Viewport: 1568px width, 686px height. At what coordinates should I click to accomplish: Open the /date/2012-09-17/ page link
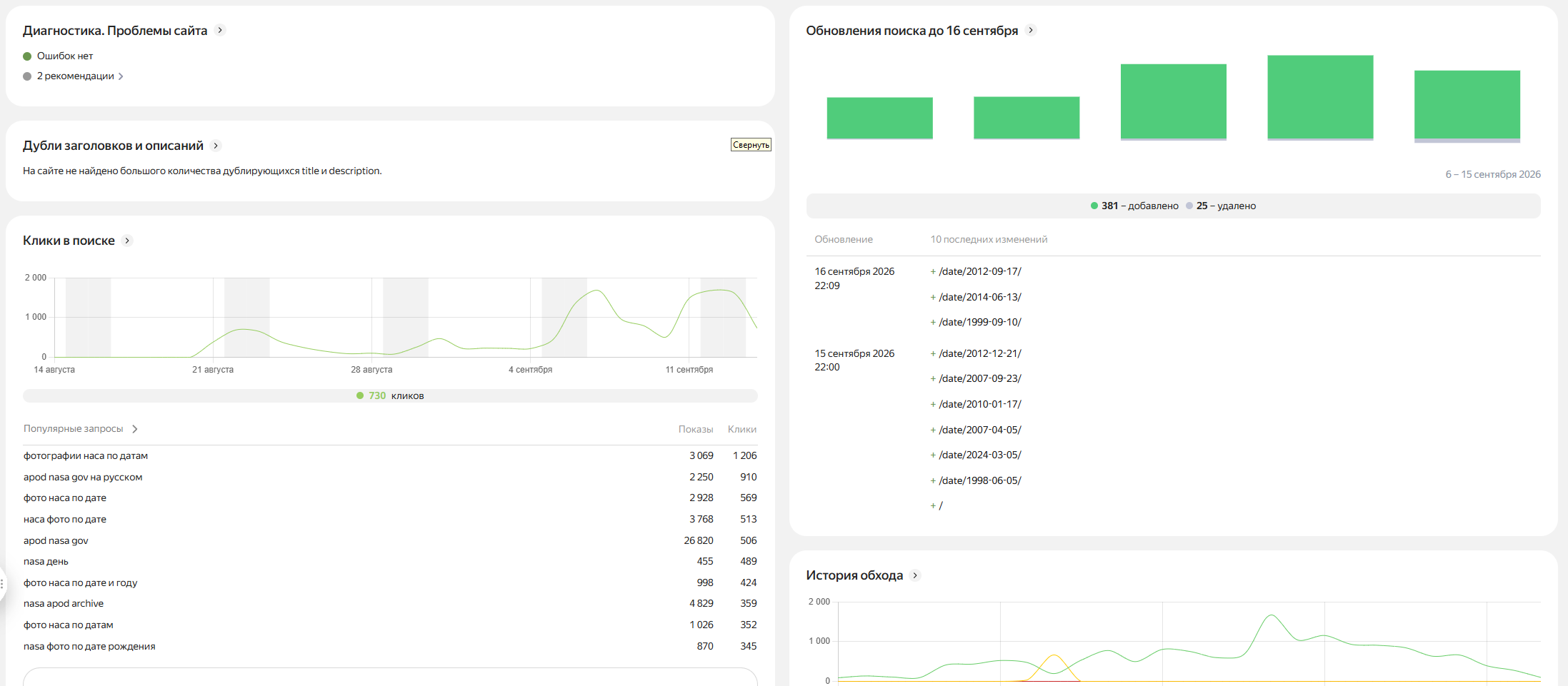[x=980, y=271]
